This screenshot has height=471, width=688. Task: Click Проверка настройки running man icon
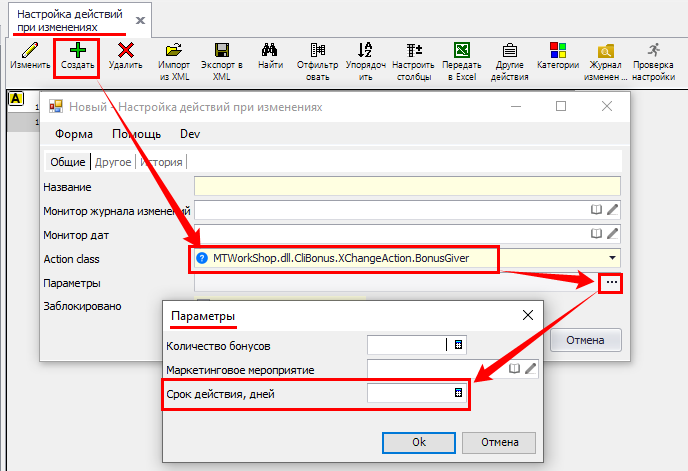point(653,49)
